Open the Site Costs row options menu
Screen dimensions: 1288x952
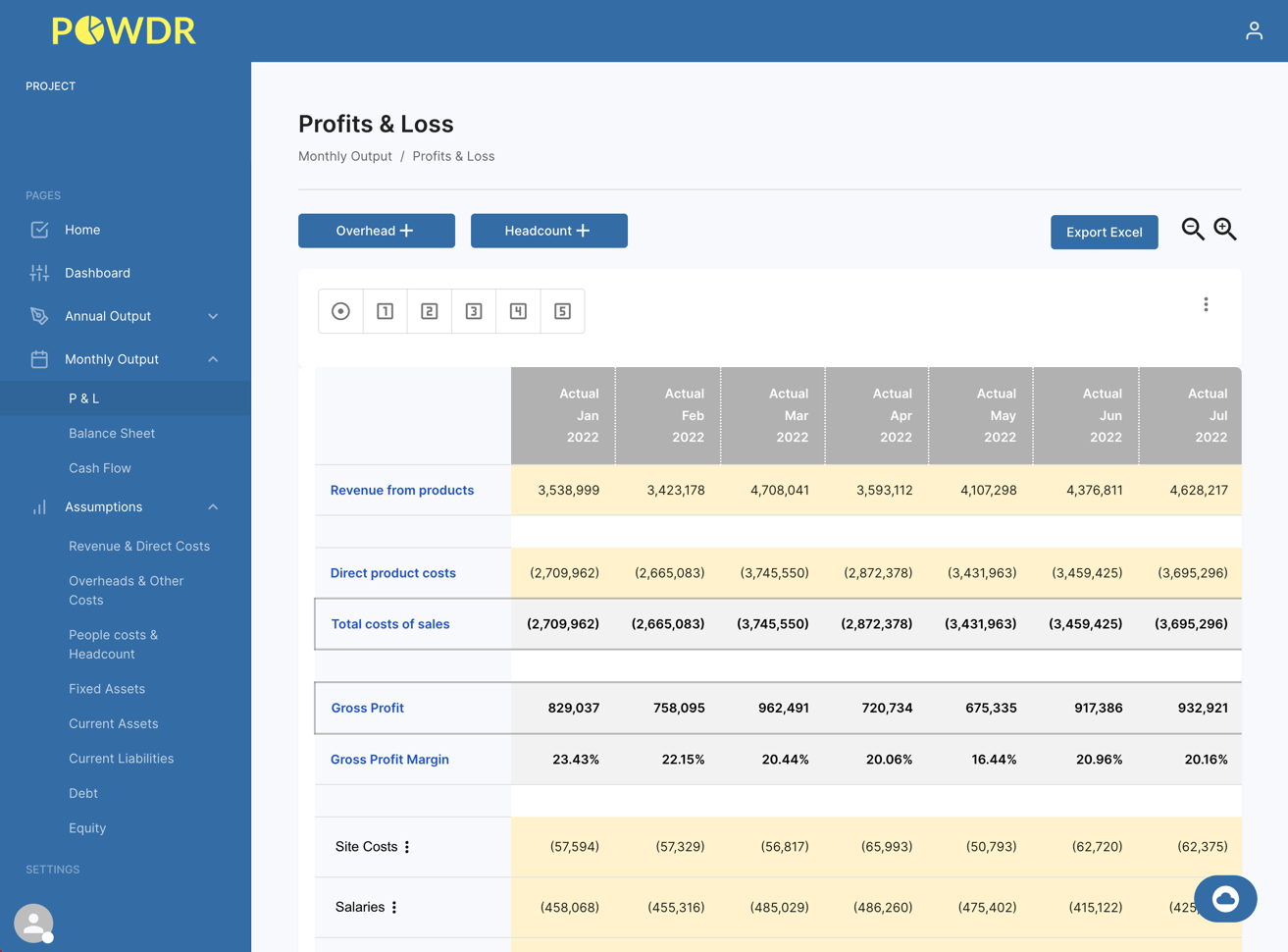pyautogui.click(x=409, y=847)
